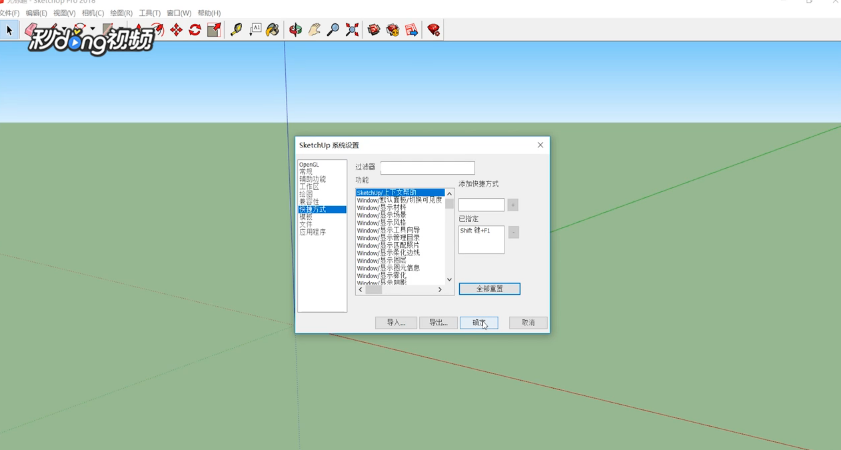
Task: Open the 3D Warehouse icon
Action: (x=374, y=30)
